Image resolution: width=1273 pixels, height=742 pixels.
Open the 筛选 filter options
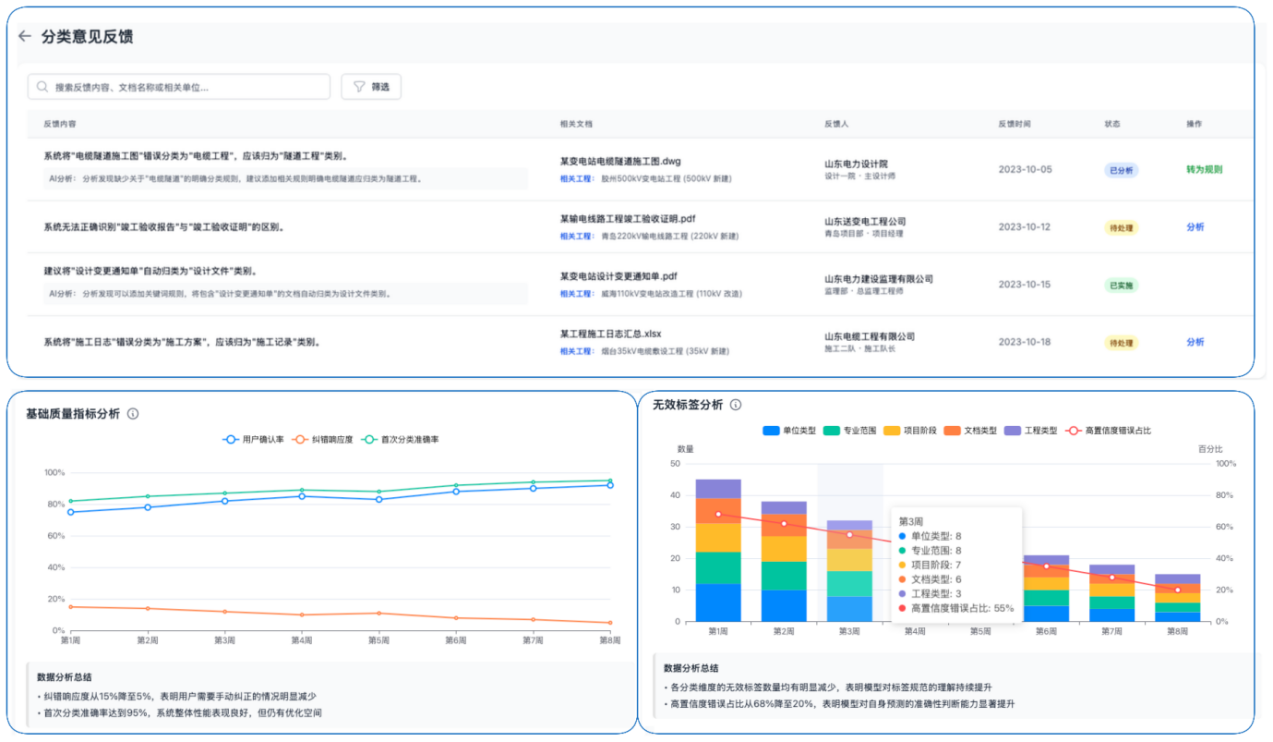371,87
